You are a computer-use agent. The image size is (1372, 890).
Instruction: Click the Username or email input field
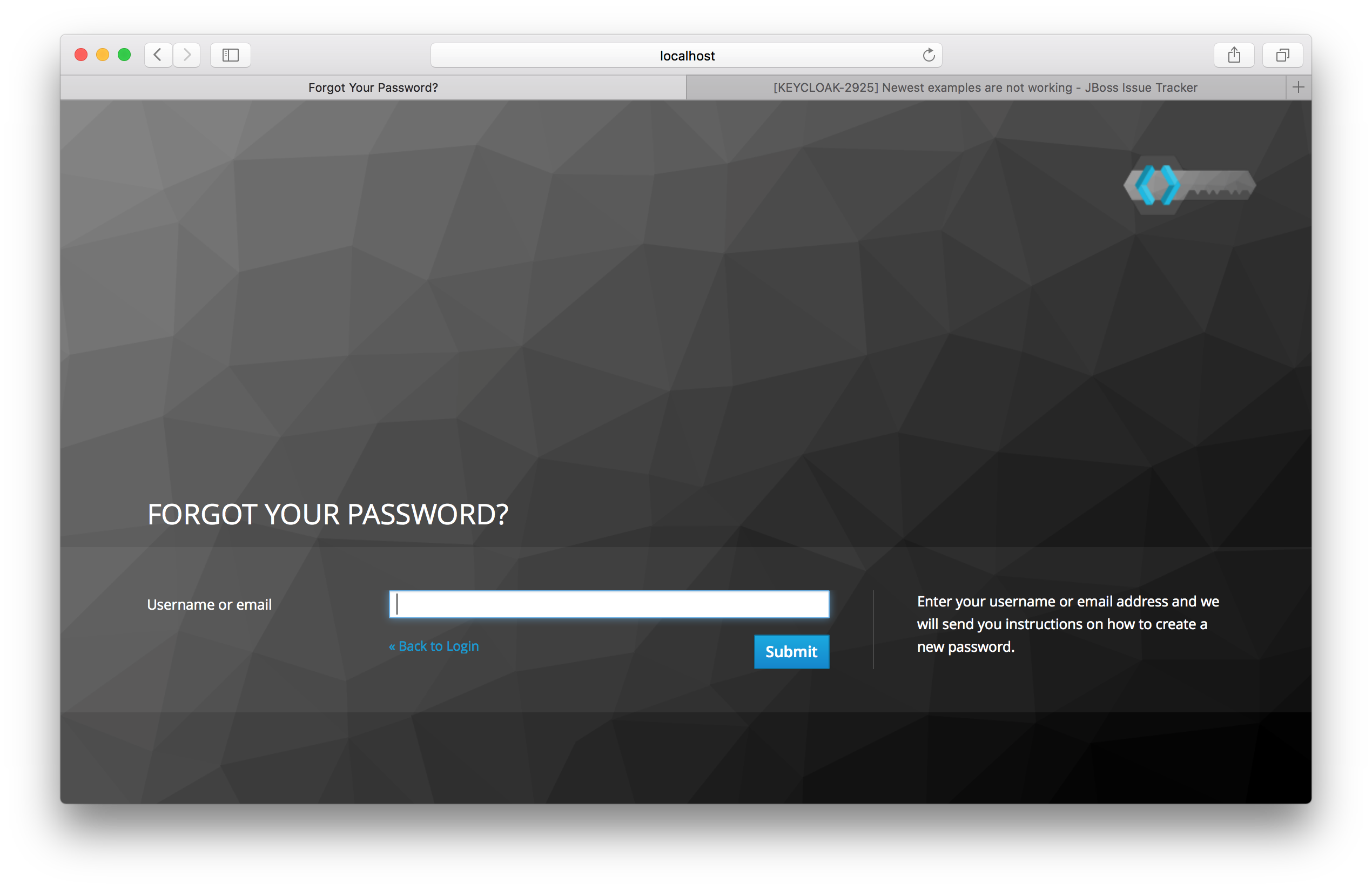tap(609, 604)
